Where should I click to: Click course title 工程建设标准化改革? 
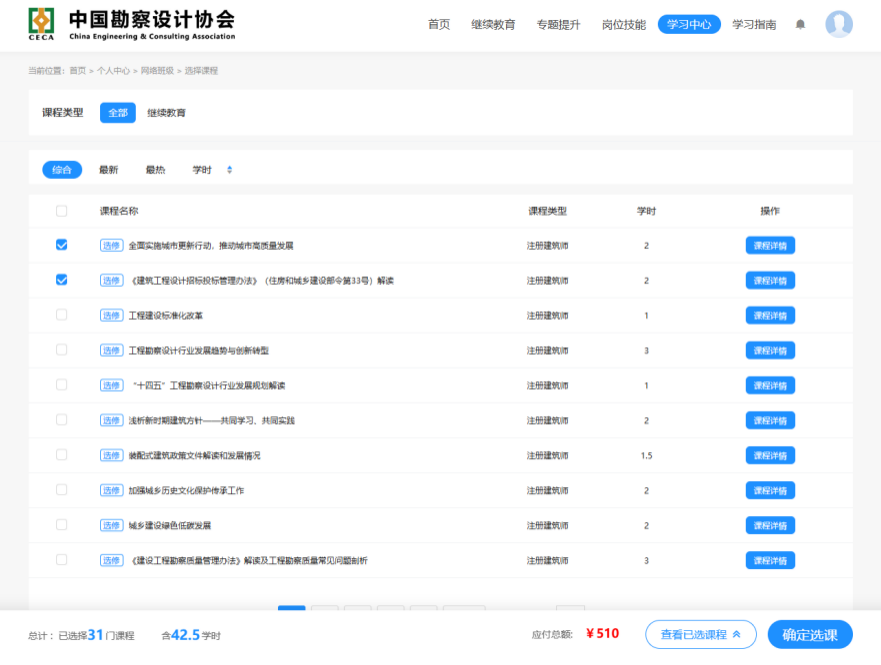166,316
